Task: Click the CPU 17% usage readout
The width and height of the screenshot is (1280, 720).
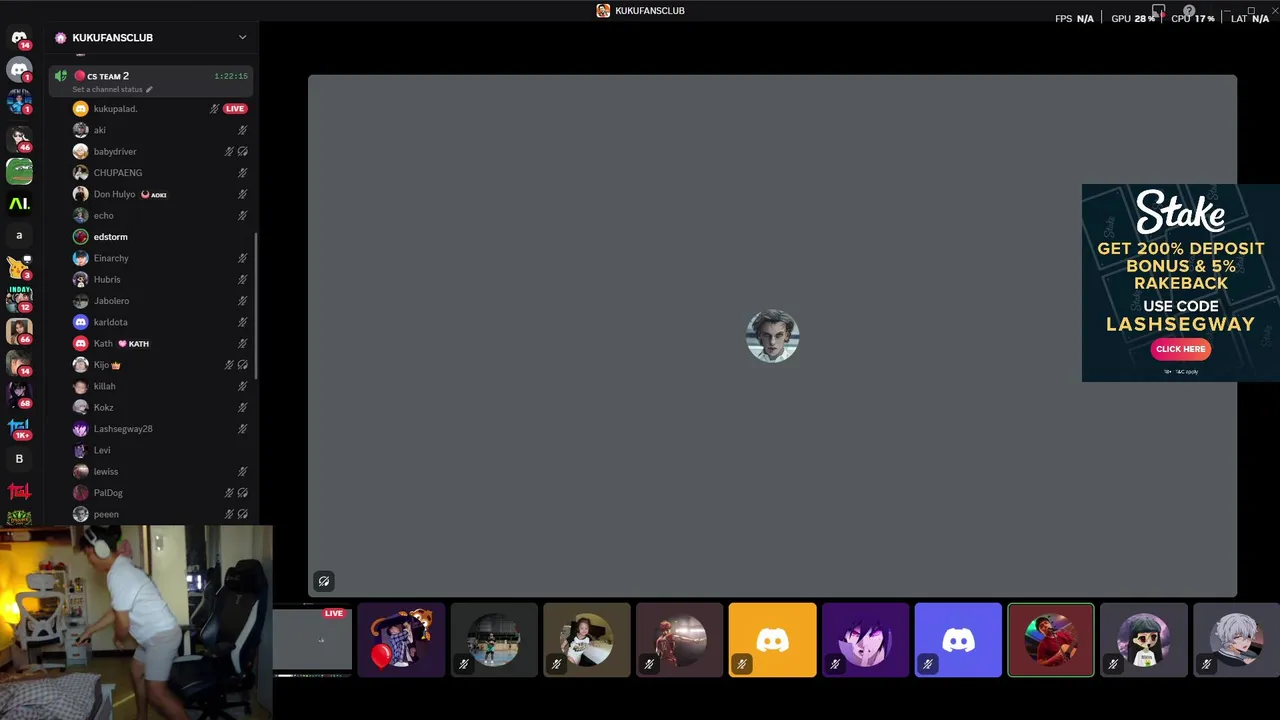Action: click(1192, 18)
